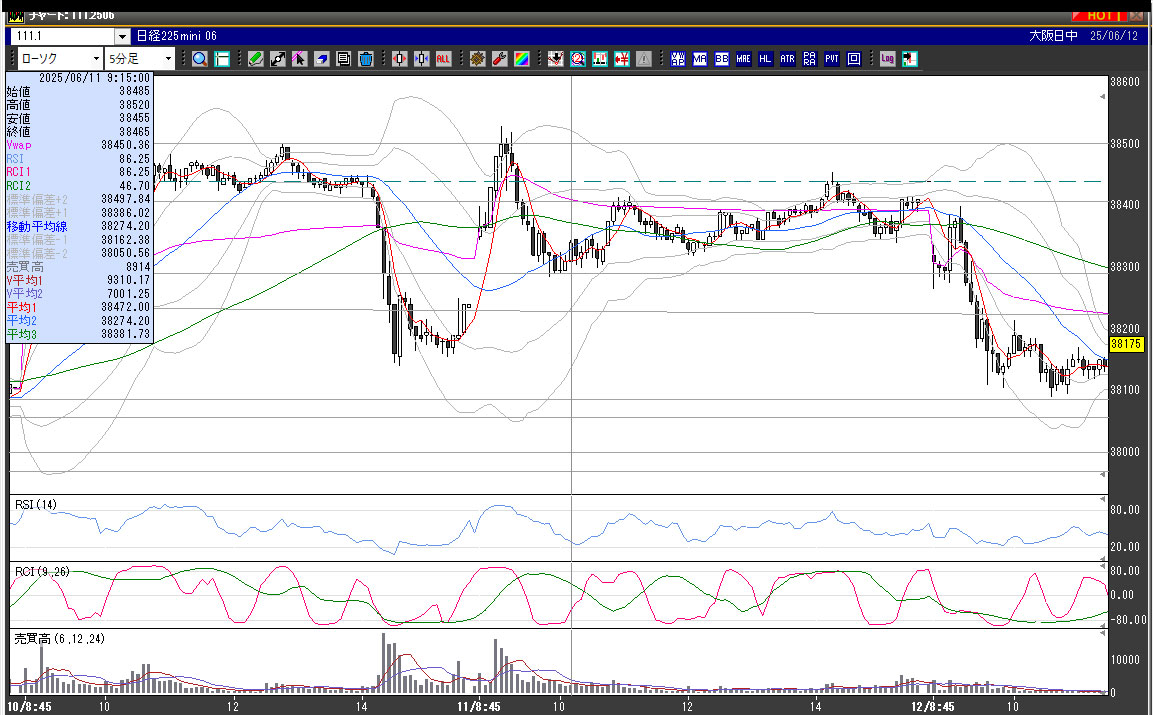Toggle the PVT pivot indicator
This screenshot has height=715, width=1153.
832,59
